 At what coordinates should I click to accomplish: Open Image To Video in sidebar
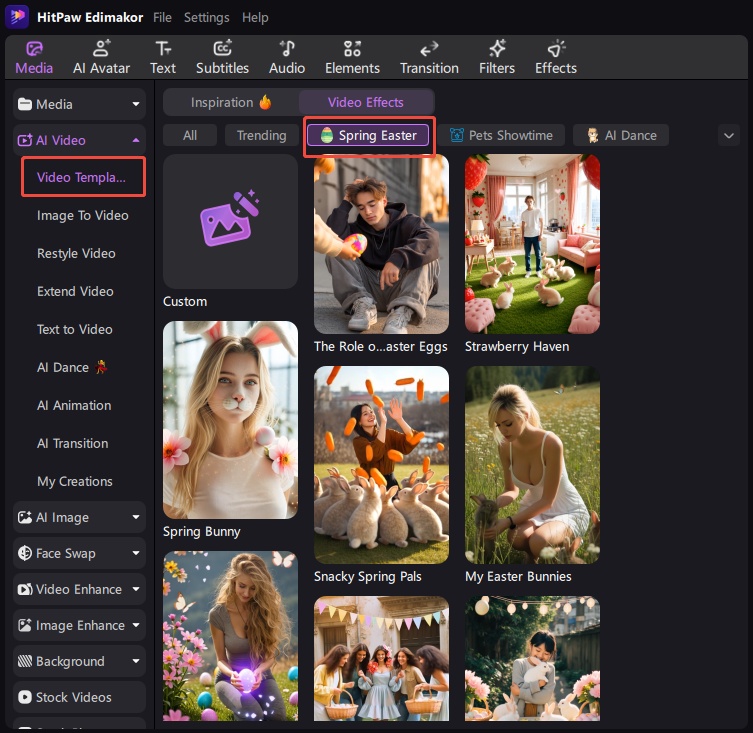tap(83, 216)
